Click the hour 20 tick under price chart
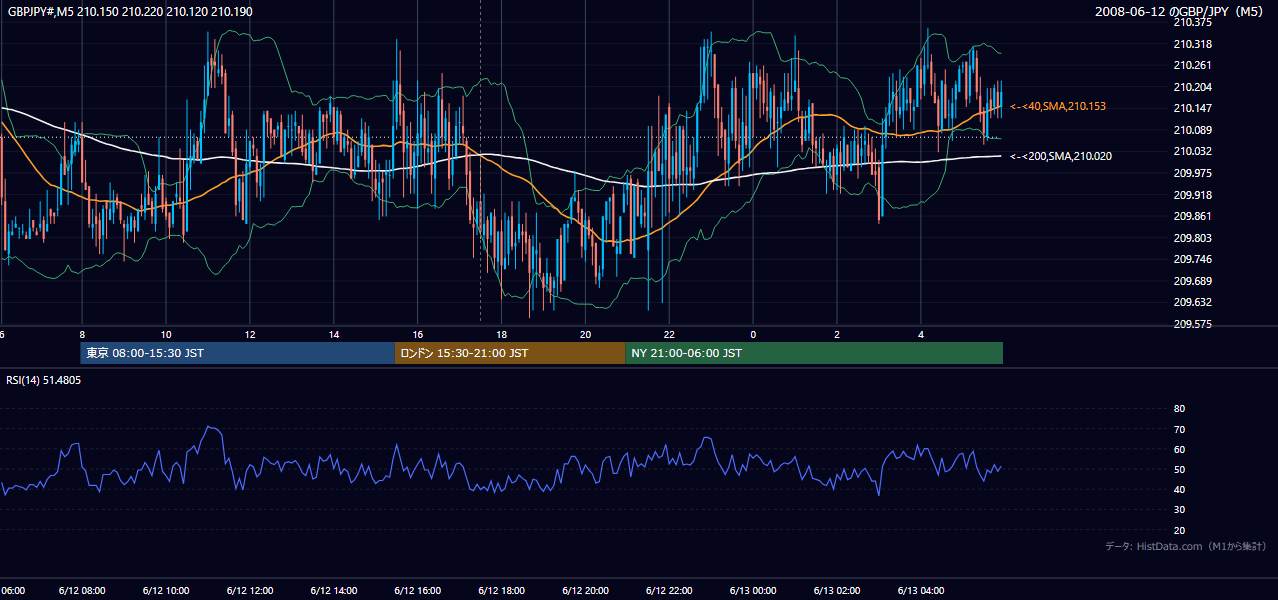Image resolution: width=1278 pixels, height=600 pixels. [x=586, y=334]
